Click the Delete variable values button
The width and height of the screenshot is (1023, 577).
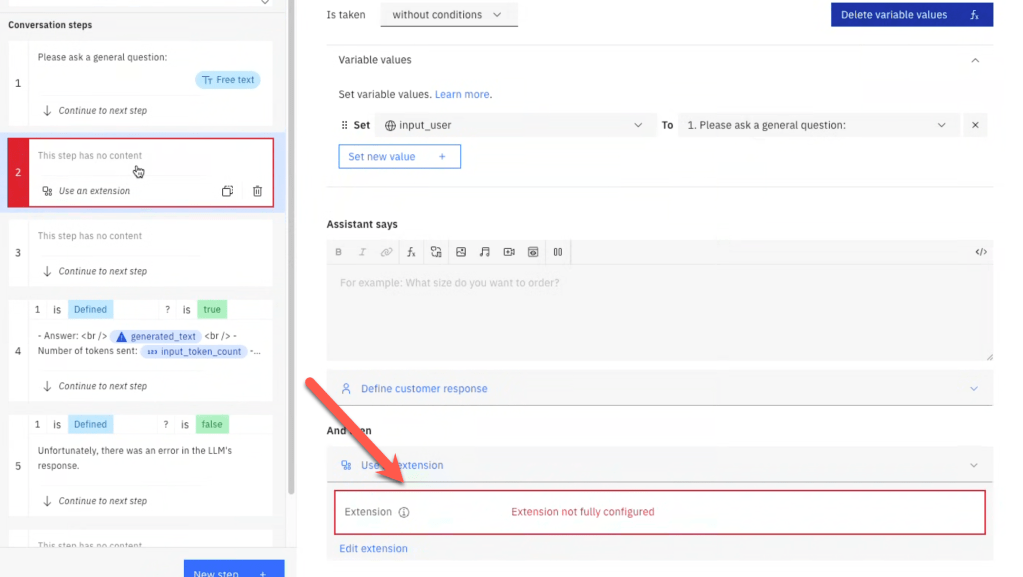[911, 15]
